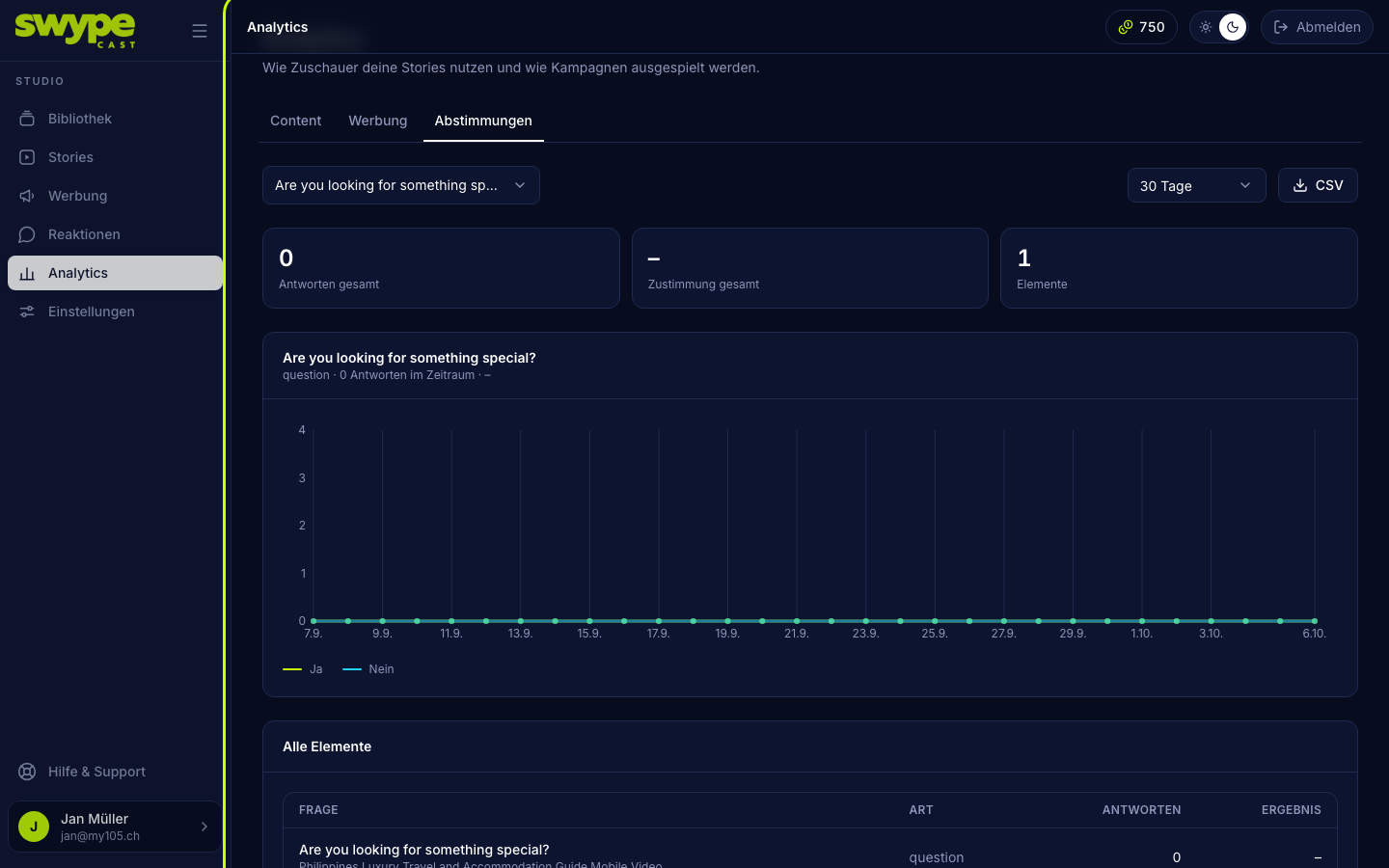The width and height of the screenshot is (1389, 868).
Task: Click the logout arrow icon
Action: pyautogui.click(x=1281, y=27)
